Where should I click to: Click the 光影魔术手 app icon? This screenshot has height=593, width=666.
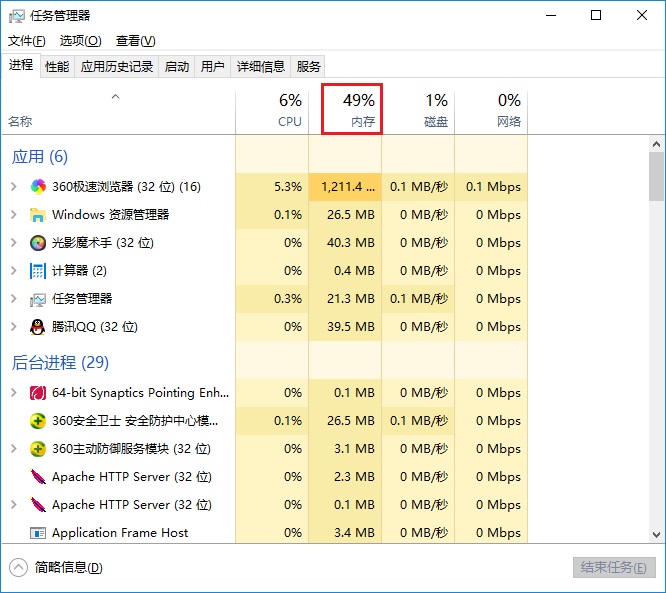coord(38,243)
